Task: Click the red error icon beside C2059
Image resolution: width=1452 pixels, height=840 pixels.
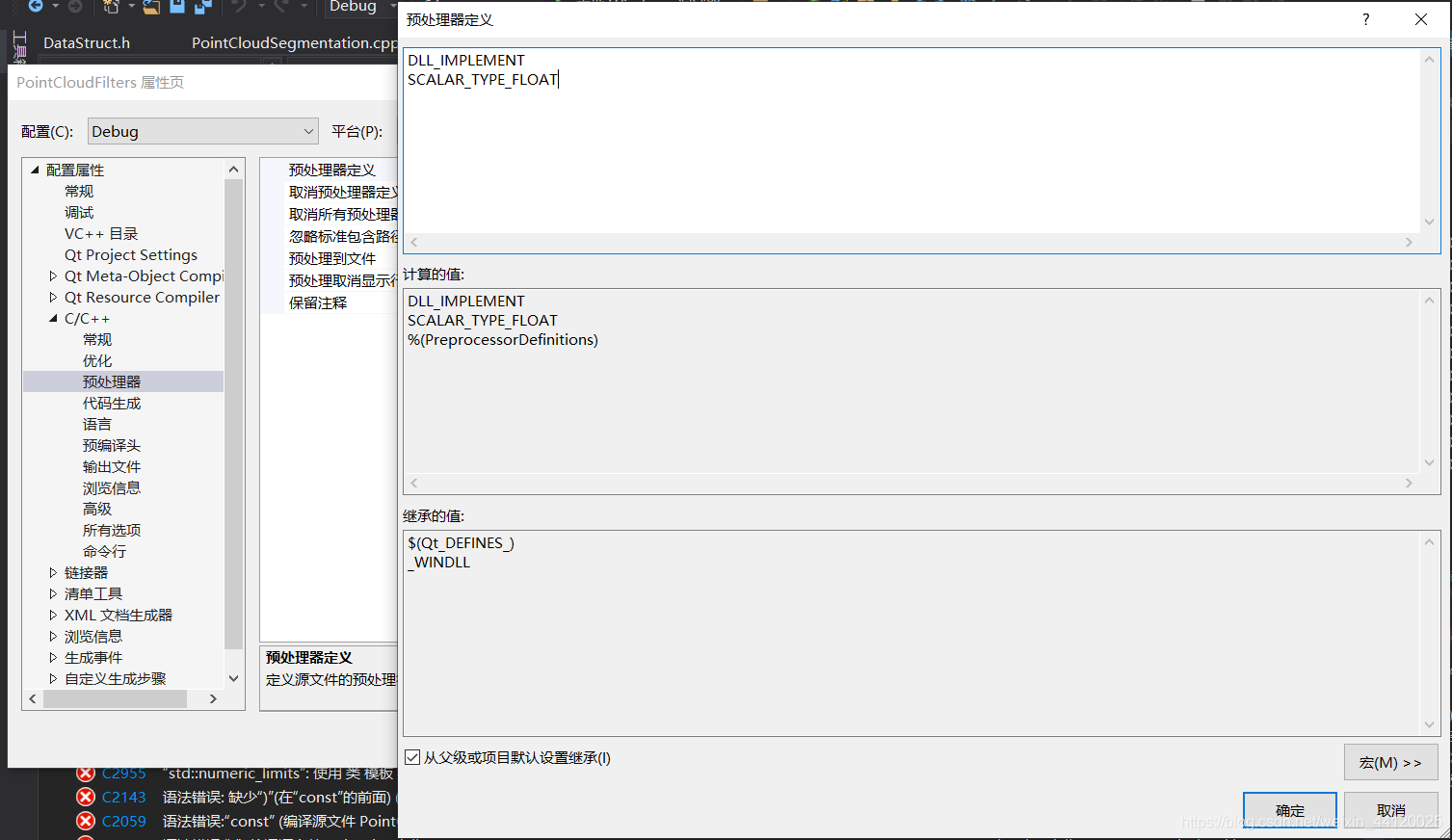Action: coord(86,821)
